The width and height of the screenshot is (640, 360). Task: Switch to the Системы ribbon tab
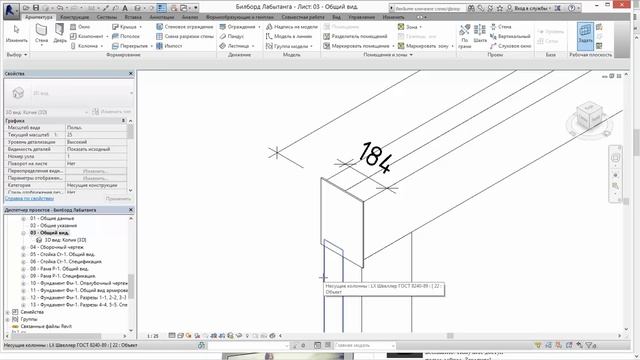point(107,17)
